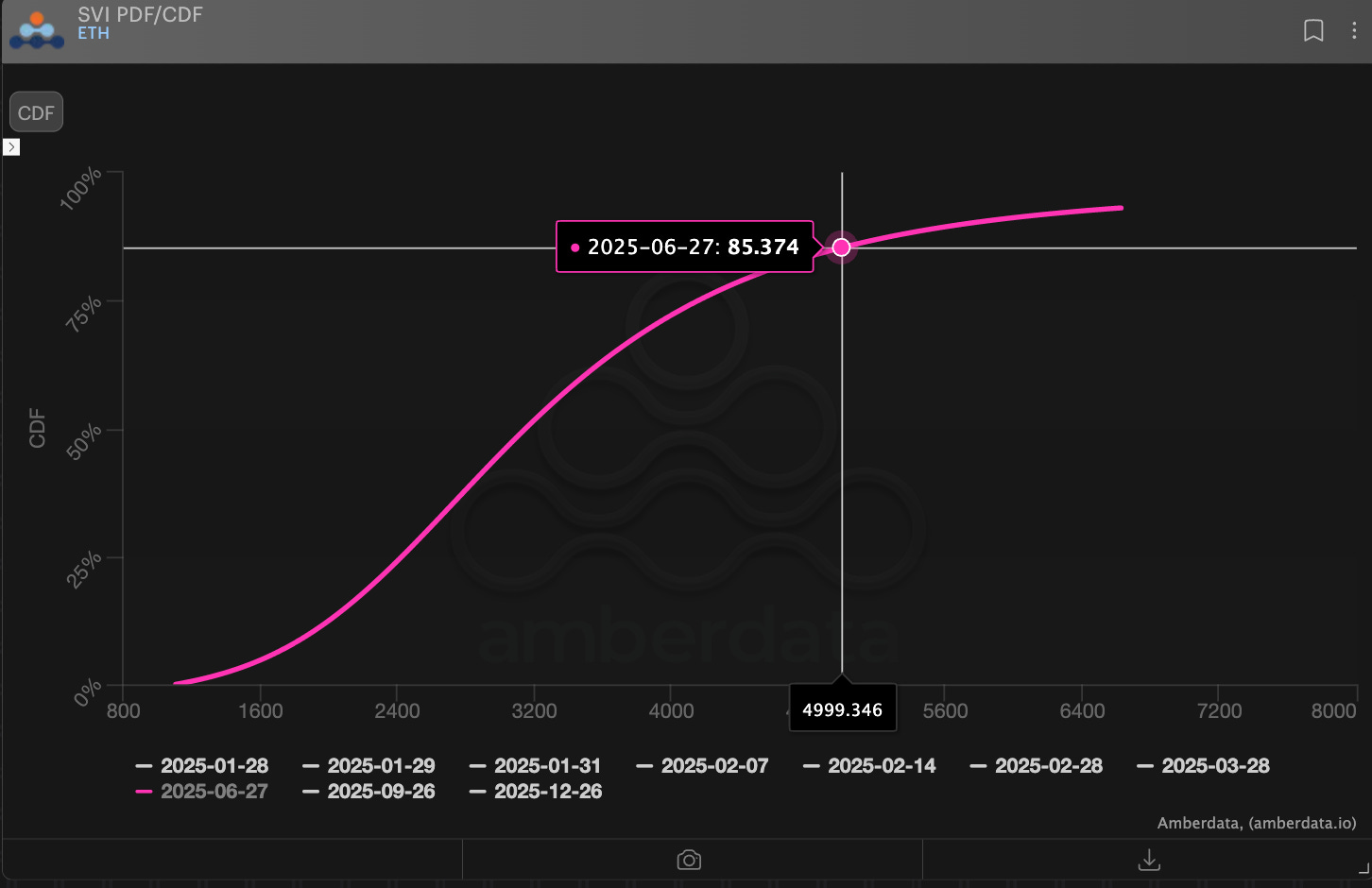Toggle the 2025-02-28 legend series
Viewport: 1372px width, 888px height.
tap(1037, 765)
